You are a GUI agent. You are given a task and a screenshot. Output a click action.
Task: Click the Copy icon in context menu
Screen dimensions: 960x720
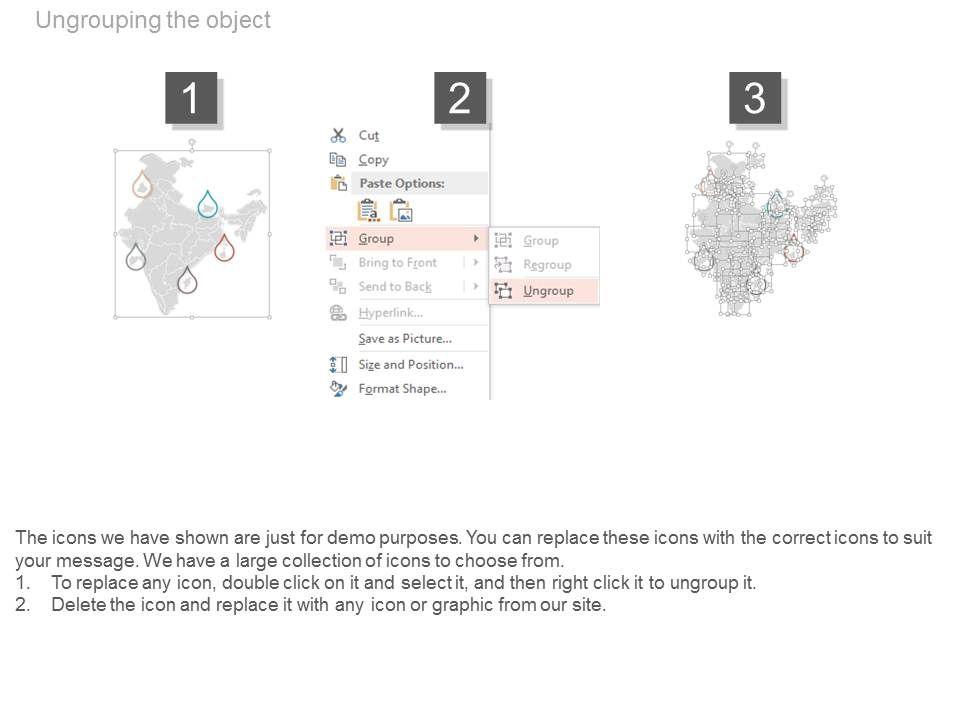pyautogui.click(x=338, y=159)
